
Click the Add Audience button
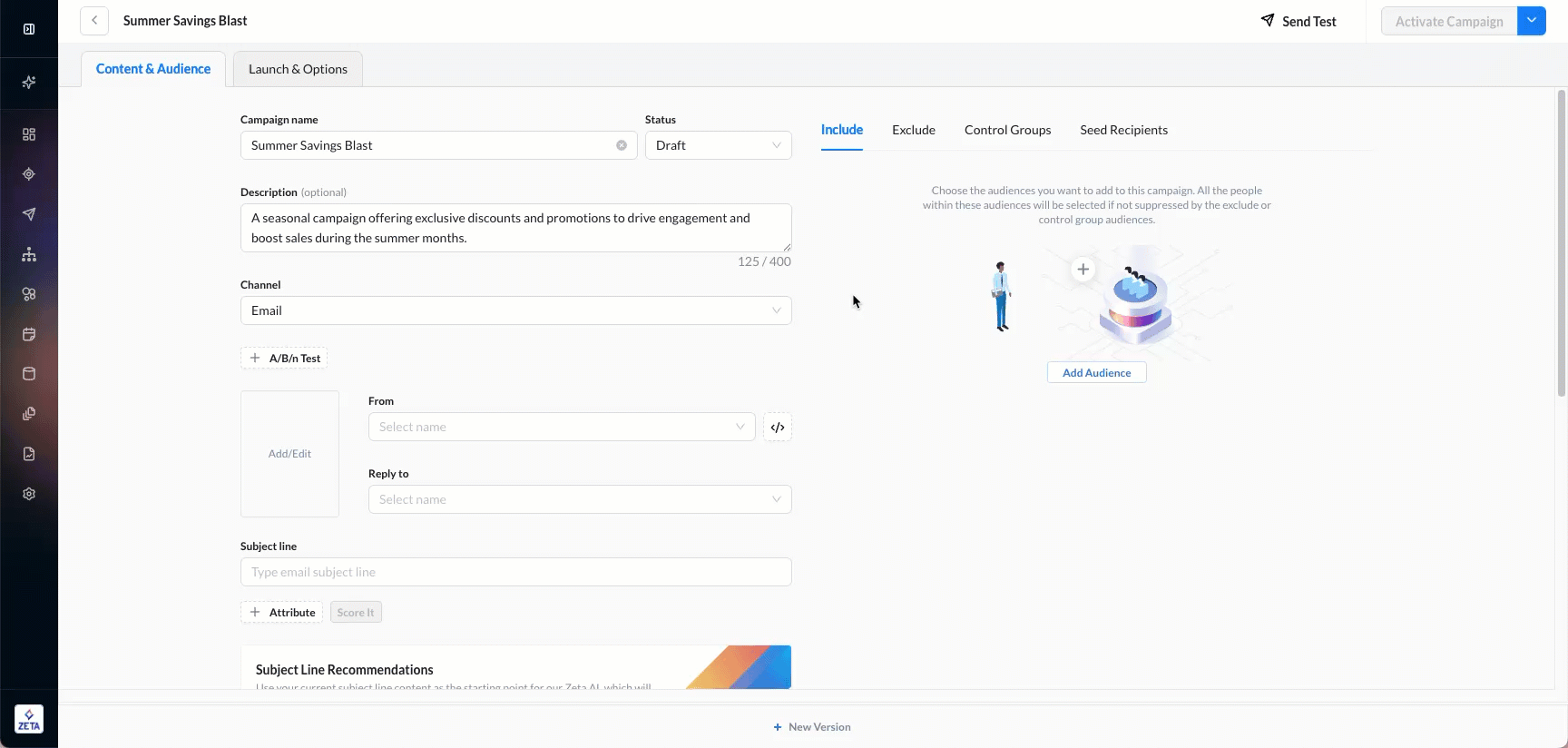pyautogui.click(x=1096, y=373)
